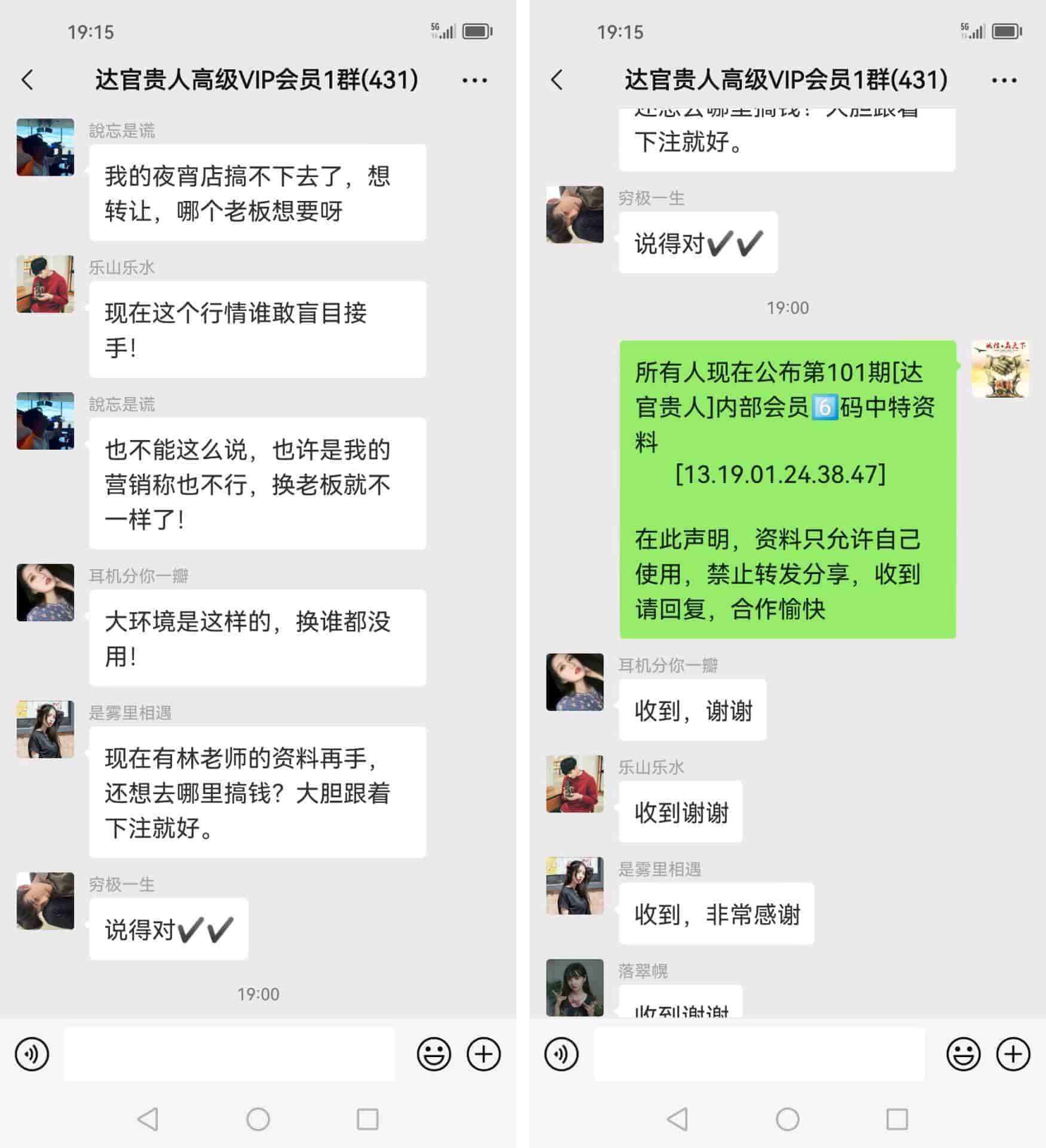This screenshot has height=1148, width=1046.
Task: Tap the plus attachment icon in right chat
Action: [1013, 1054]
